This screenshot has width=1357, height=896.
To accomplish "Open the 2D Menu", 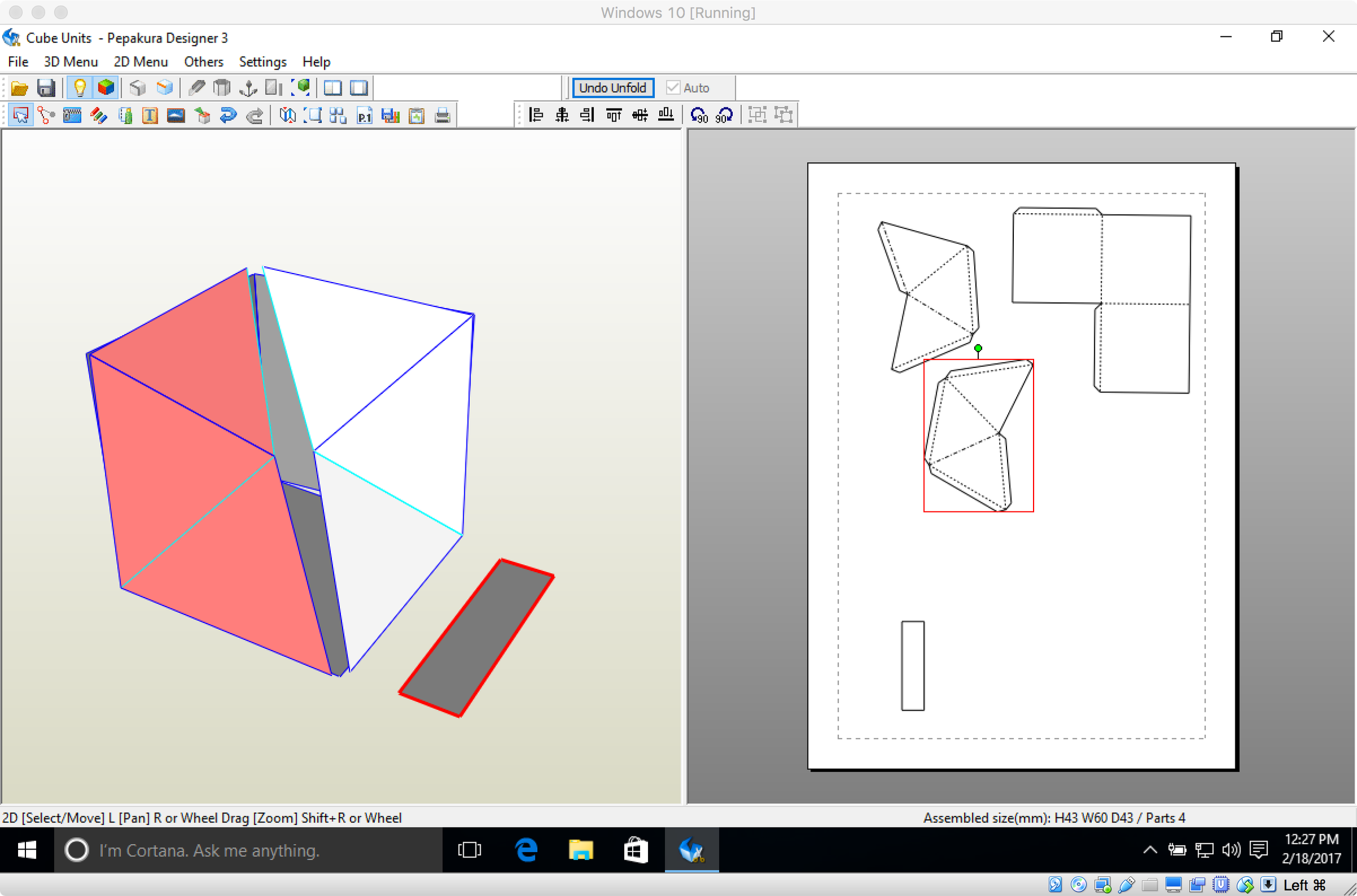I will pyautogui.click(x=141, y=62).
